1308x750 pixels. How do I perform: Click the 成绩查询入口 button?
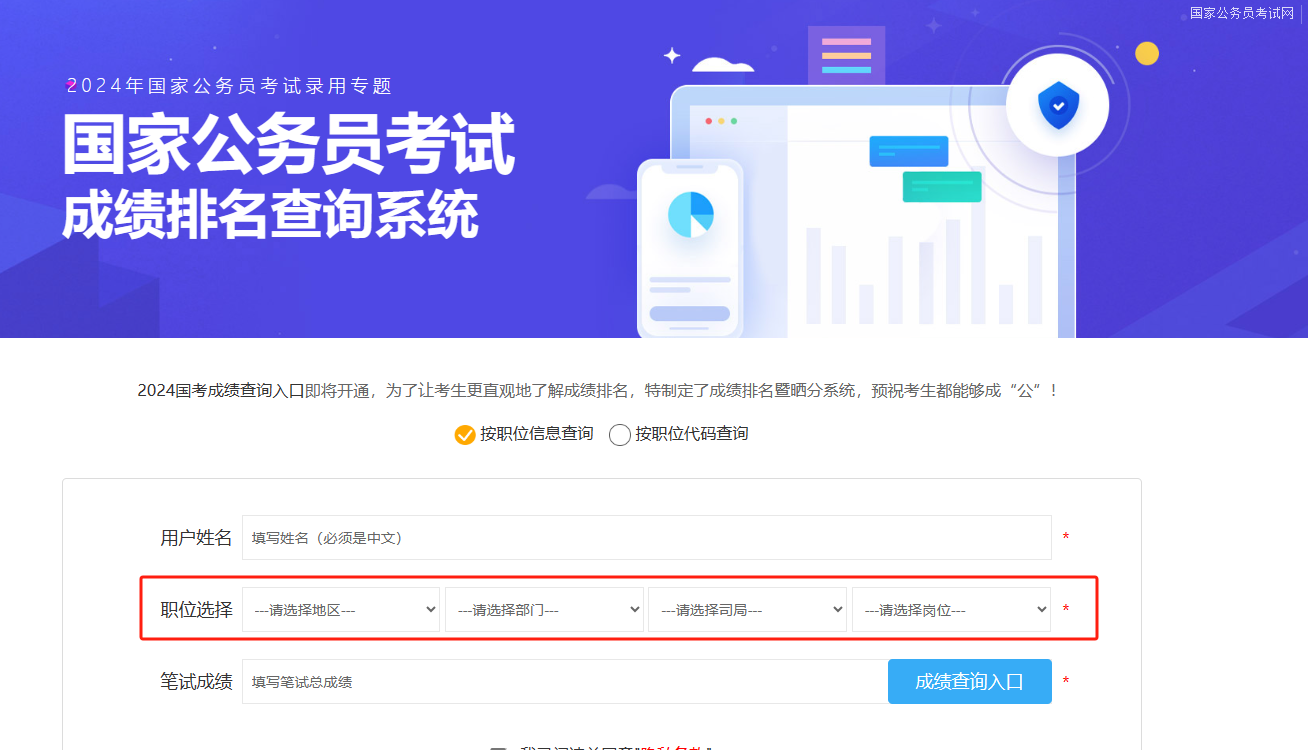[x=970, y=682]
